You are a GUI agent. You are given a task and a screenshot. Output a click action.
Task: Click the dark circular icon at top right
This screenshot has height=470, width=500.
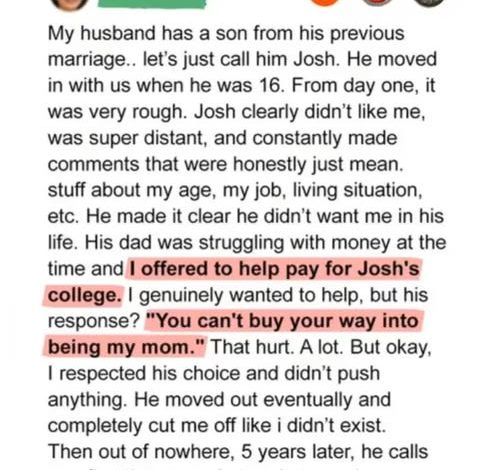pos(429,2)
